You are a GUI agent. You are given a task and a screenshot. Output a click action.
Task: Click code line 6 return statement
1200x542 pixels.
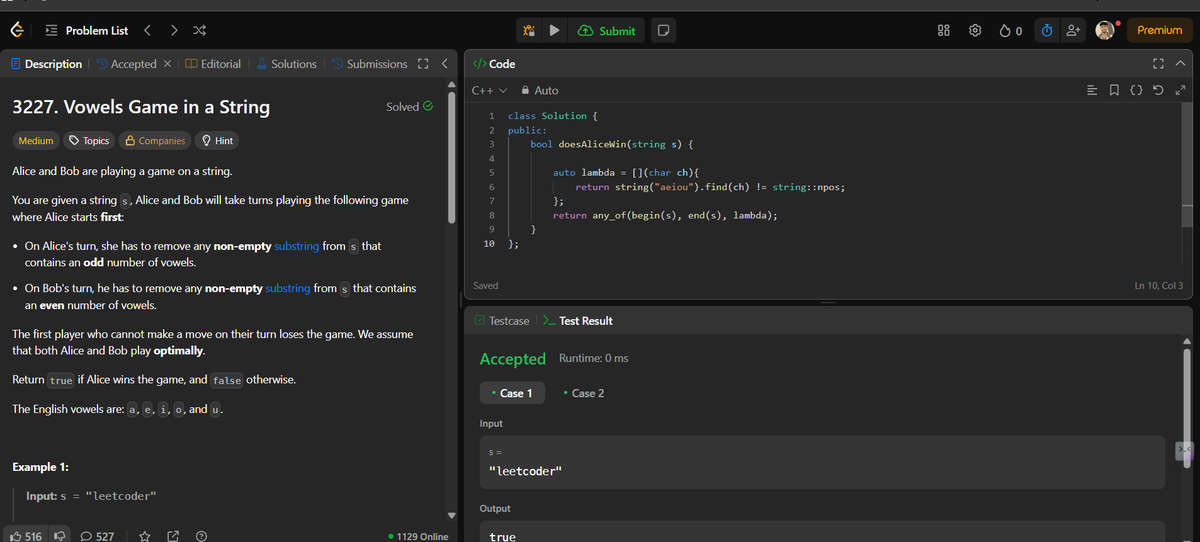coord(711,187)
